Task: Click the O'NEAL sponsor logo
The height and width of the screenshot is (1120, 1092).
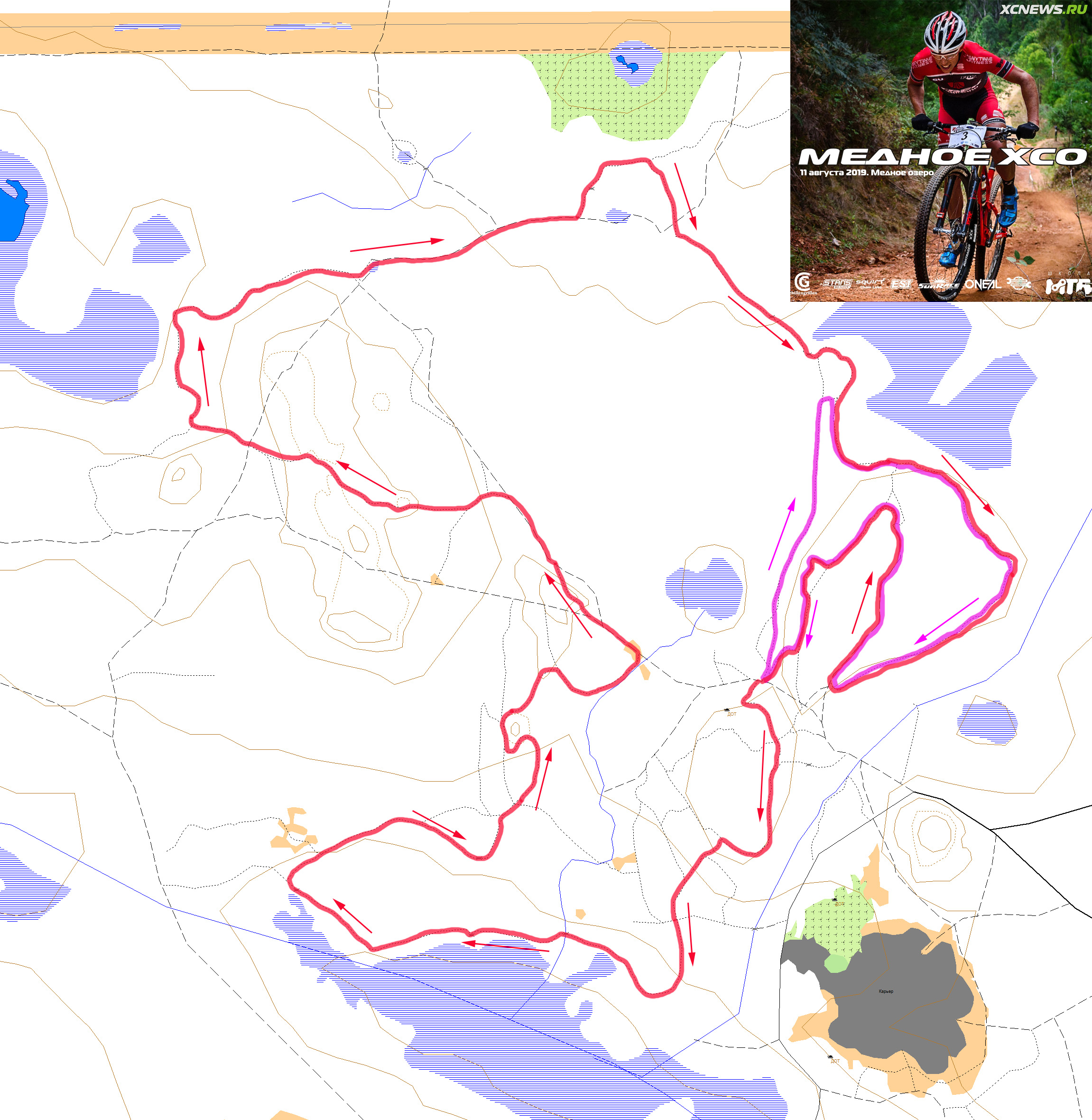Action: [982, 284]
